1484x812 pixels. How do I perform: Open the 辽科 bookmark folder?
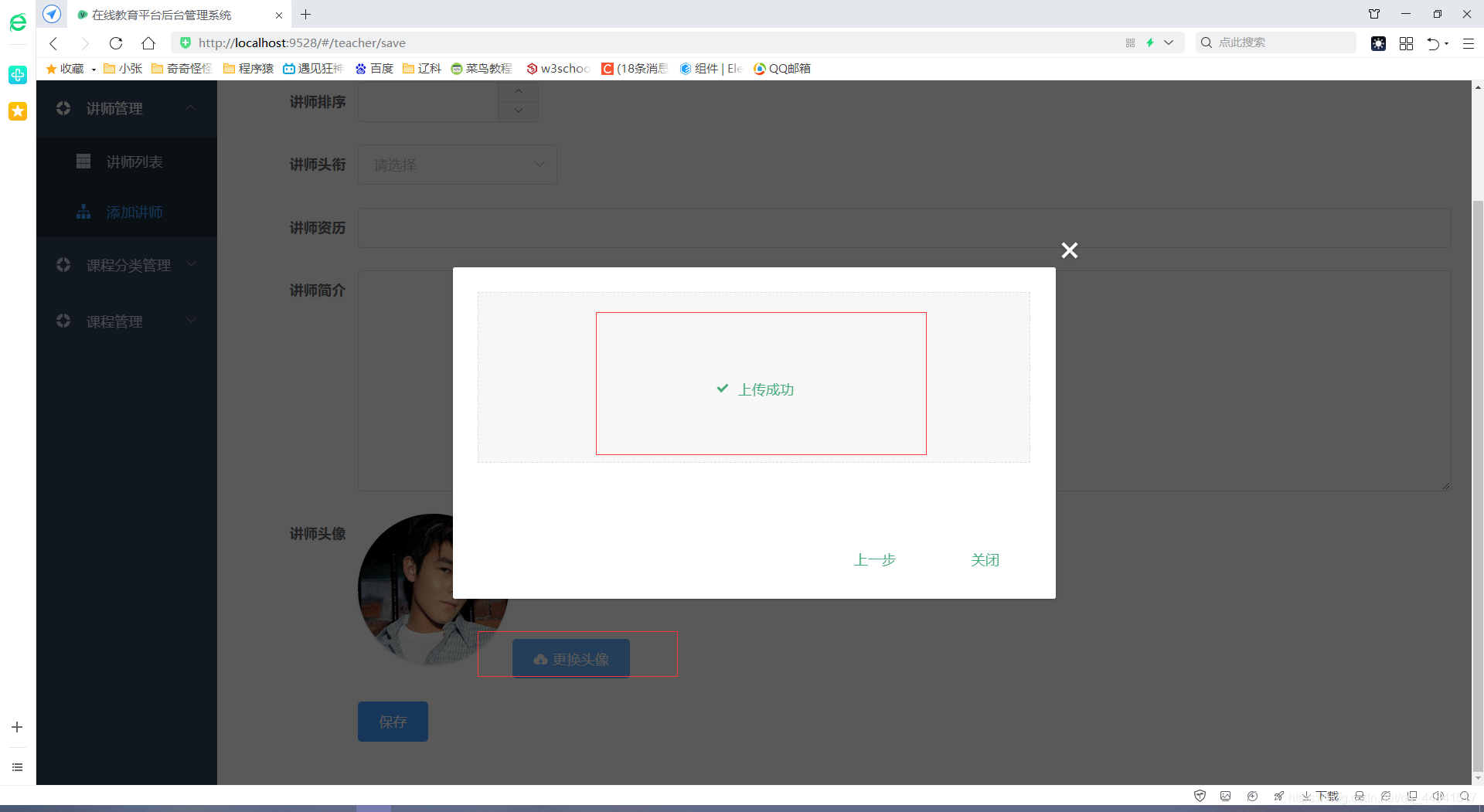422,69
